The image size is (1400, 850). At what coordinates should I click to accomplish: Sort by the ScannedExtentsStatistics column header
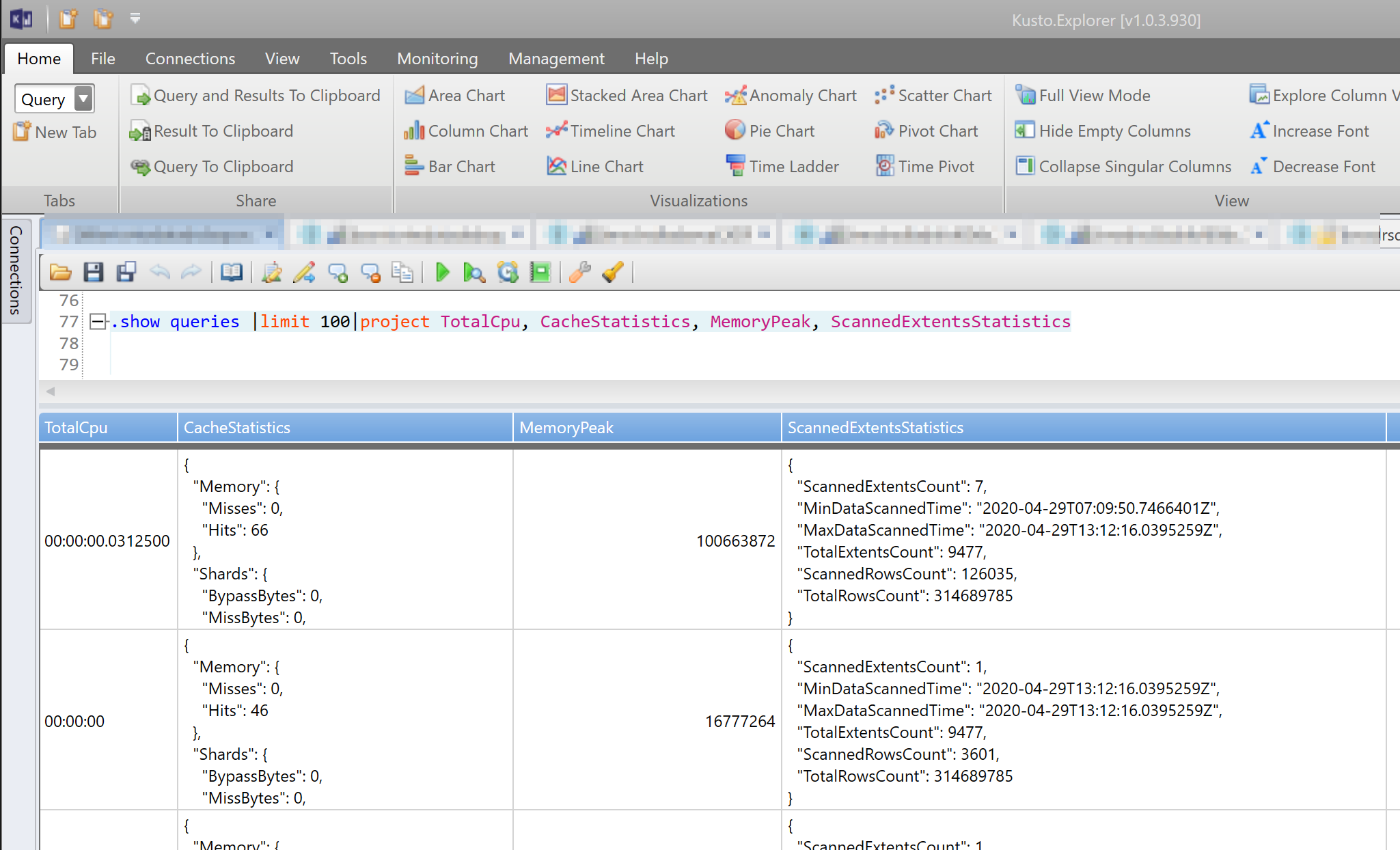[1084, 428]
